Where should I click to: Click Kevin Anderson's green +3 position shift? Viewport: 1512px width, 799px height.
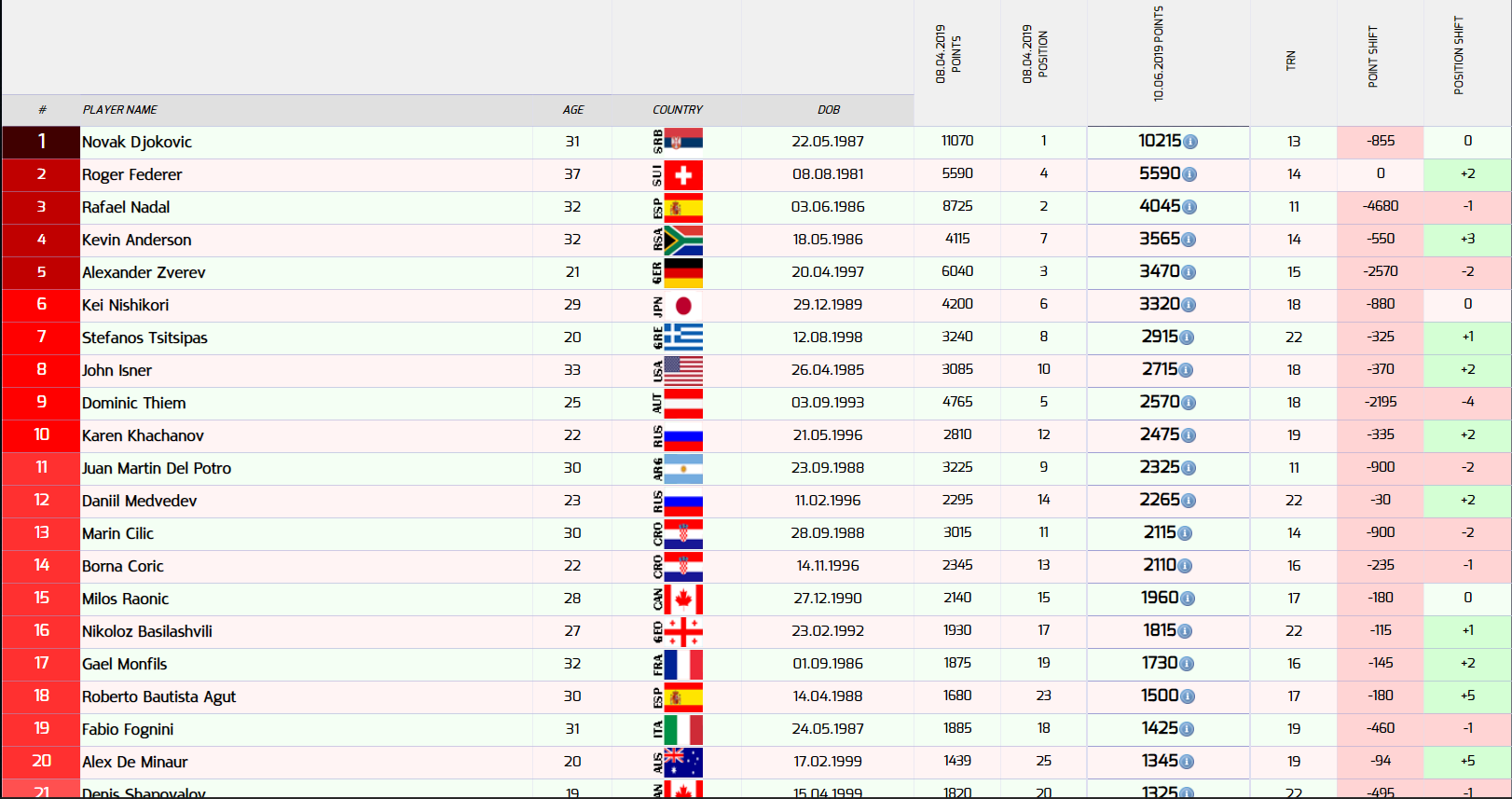click(x=1466, y=240)
